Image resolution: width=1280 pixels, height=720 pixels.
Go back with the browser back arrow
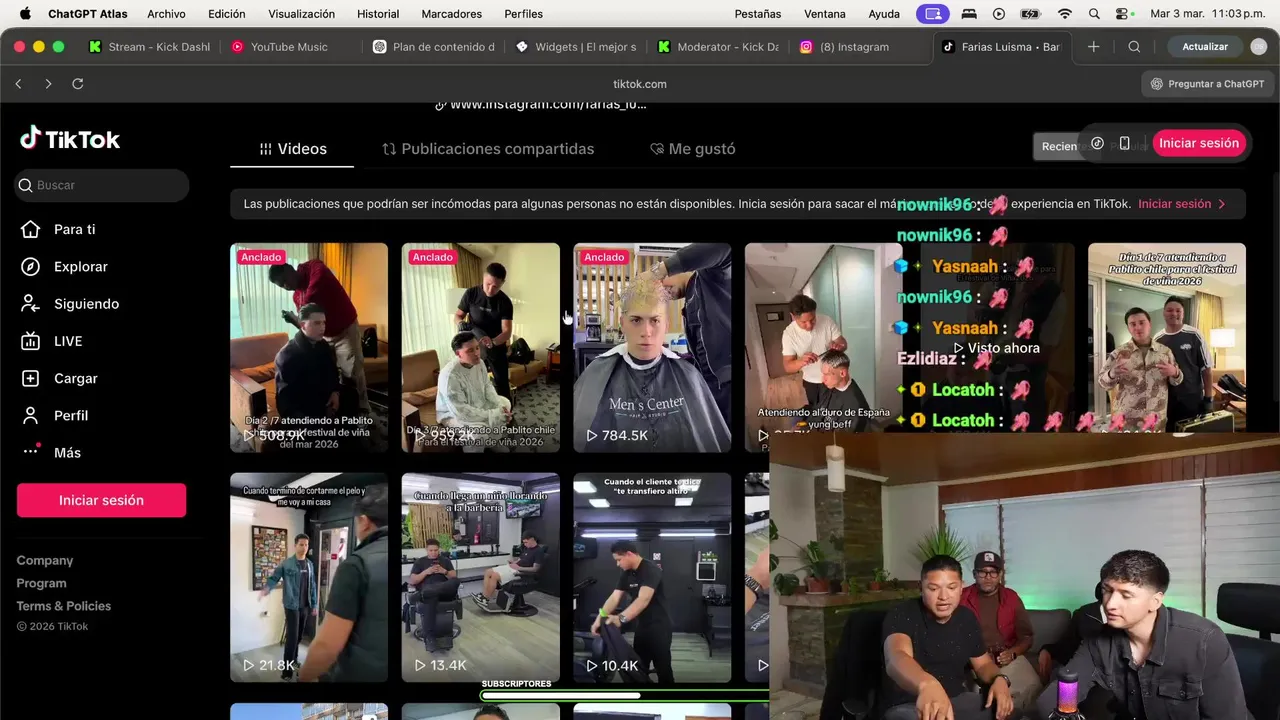19,84
